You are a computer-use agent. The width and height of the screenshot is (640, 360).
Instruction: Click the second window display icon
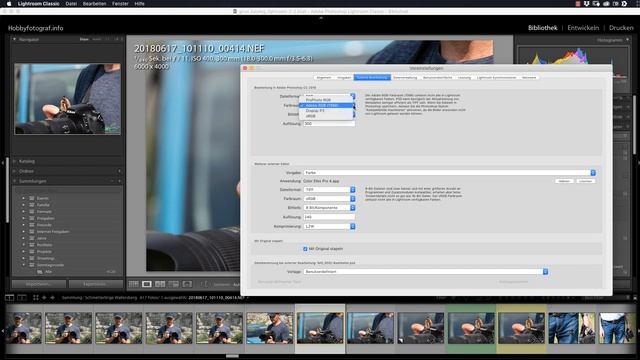[x=22, y=298]
